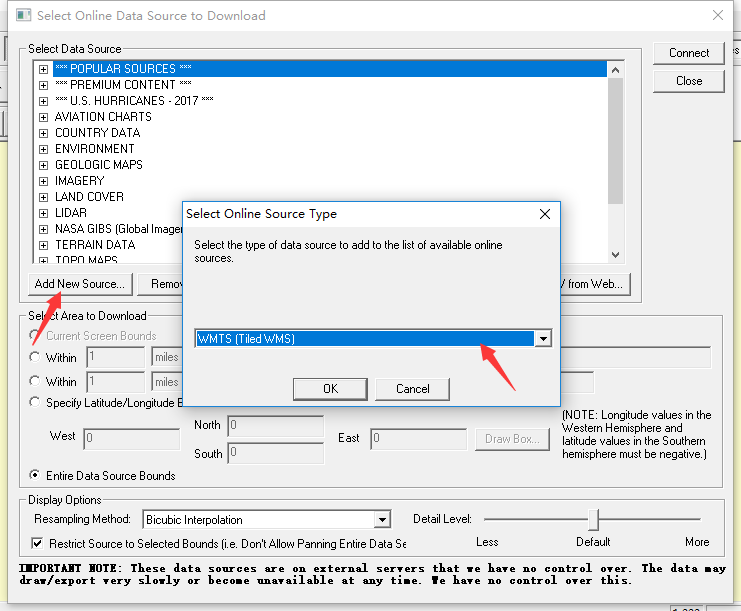The image size is (741, 611).
Task: Expand the TERRAIN DATA plus icon
Action: click(x=43, y=245)
